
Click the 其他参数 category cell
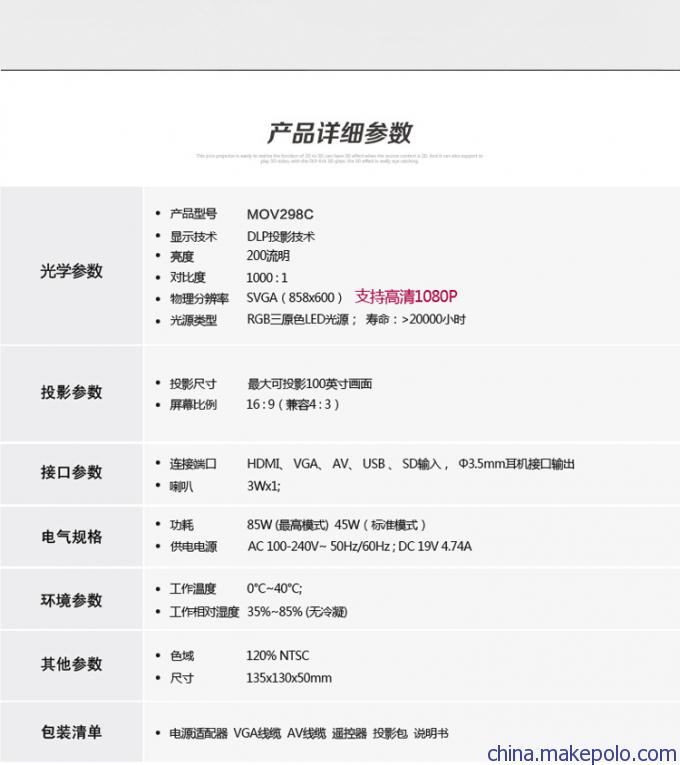point(71,664)
